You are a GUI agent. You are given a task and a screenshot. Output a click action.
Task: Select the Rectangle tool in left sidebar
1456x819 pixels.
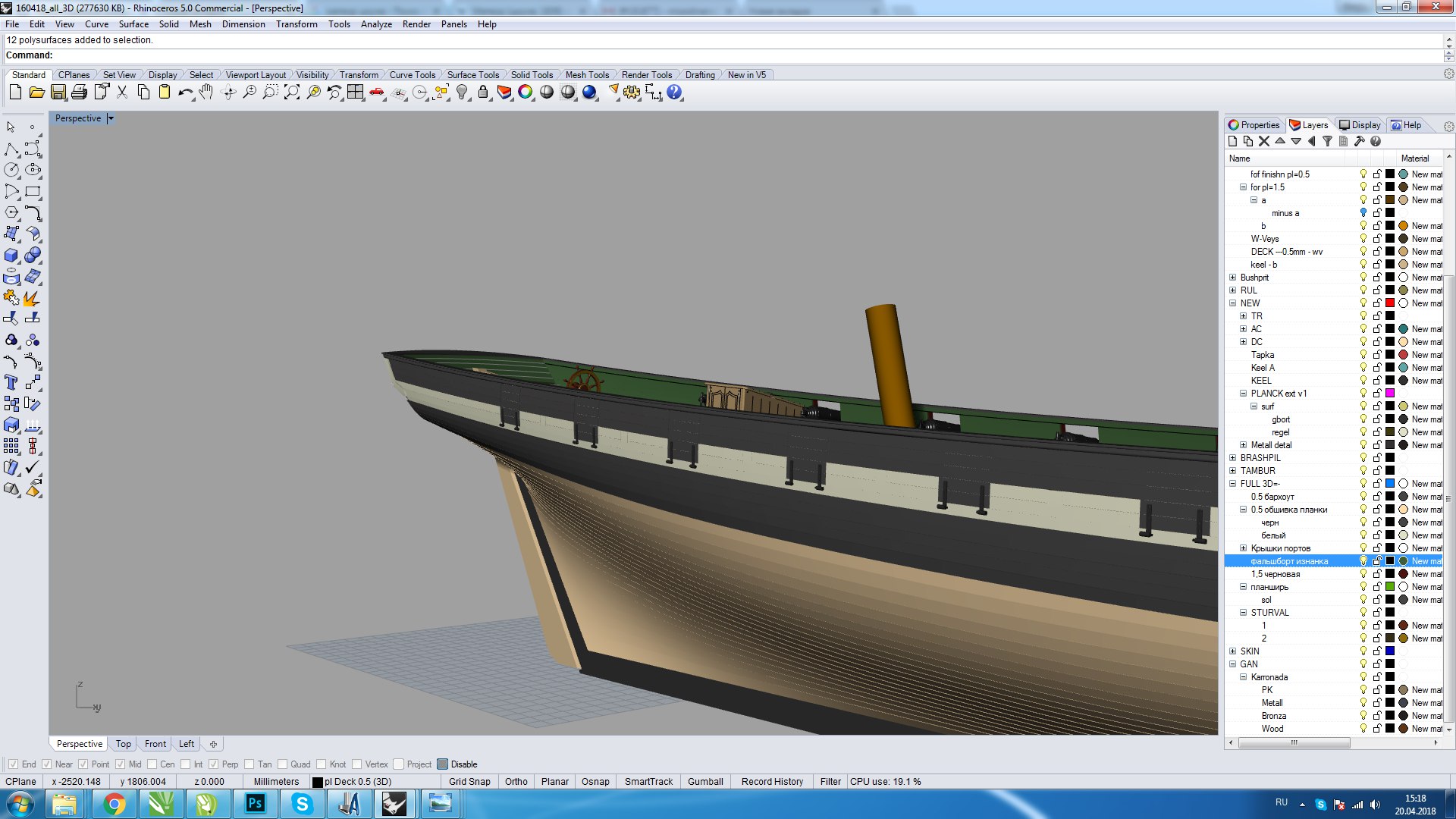pos(33,191)
